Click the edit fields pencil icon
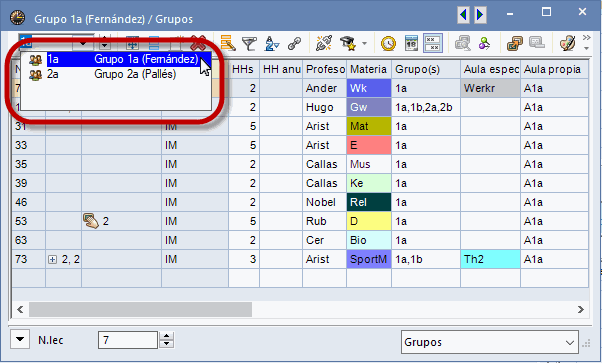Screen dimensions: 602x363 pyautogui.click(x=228, y=43)
